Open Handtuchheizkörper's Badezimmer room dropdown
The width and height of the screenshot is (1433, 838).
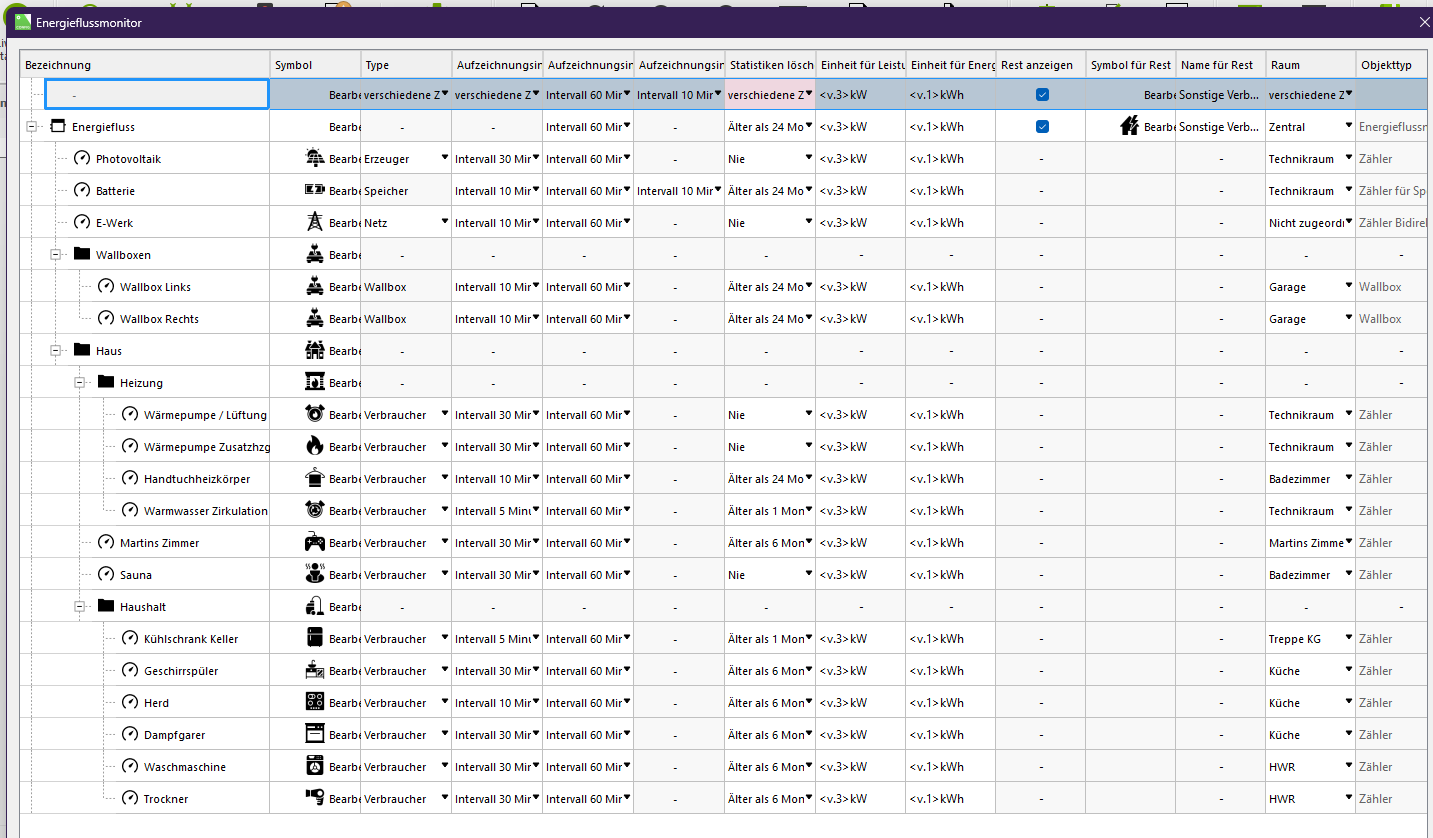tap(1348, 478)
